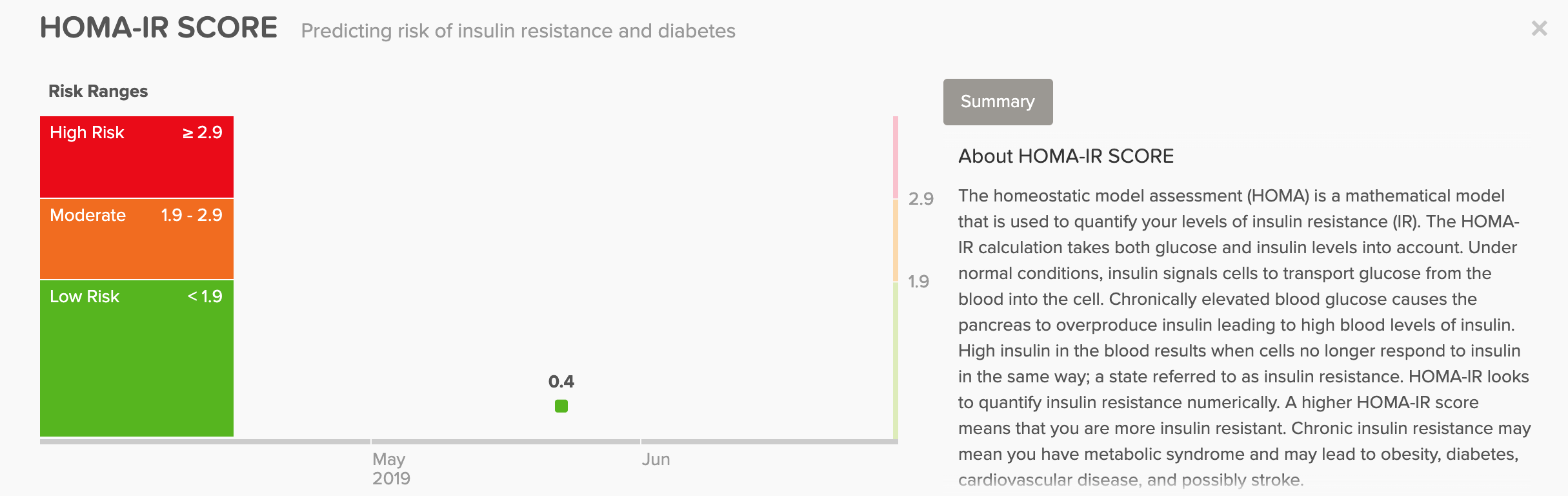Click the subtitle about predicting insulin resistance risk
Image resolution: width=1568 pixels, height=496 pixels.
[x=518, y=31]
